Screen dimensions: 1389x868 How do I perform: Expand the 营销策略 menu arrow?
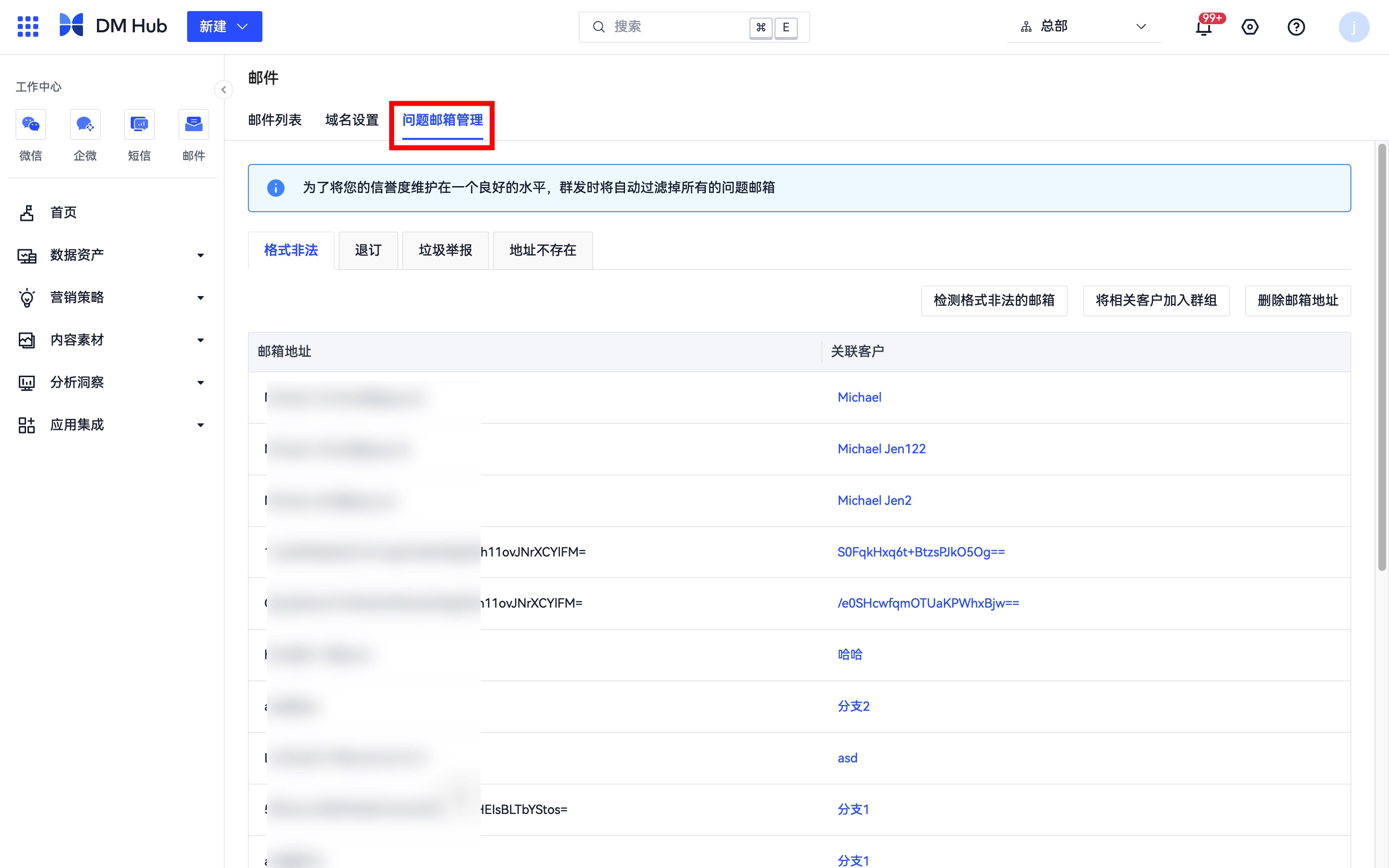click(x=200, y=298)
